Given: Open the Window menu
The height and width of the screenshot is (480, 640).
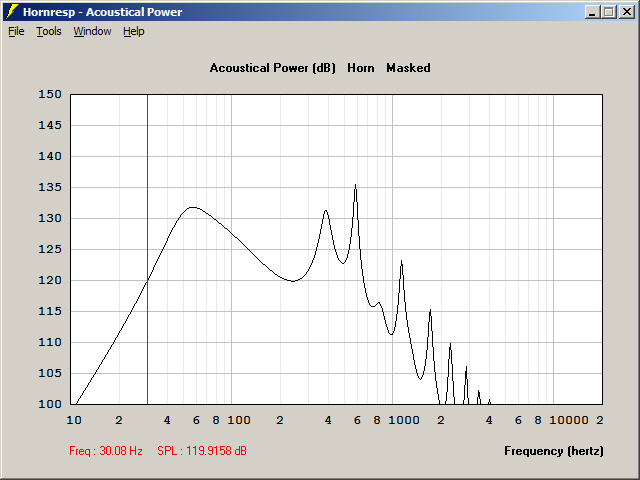Looking at the screenshot, I should (x=92, y=31).
